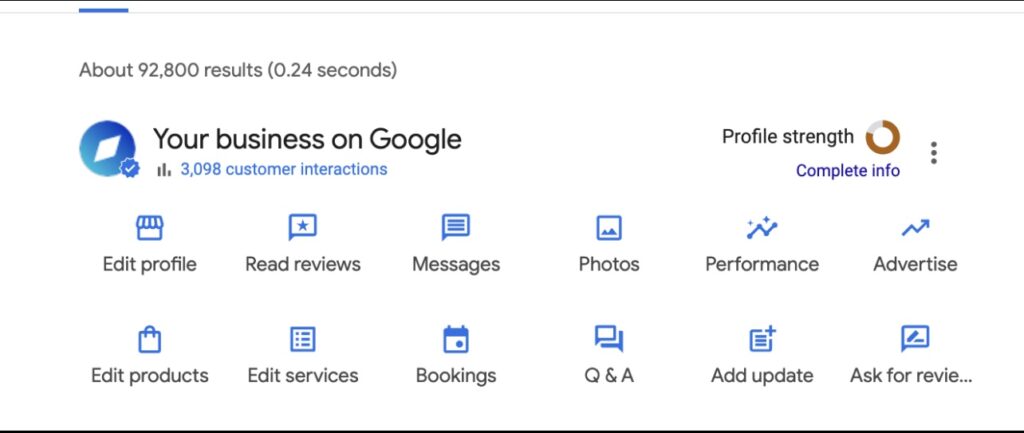Image resolution: width=1024 pixels, height=433 pixels.
Task: Click the Edit products shopping bag icon
Action: (150, 339)
